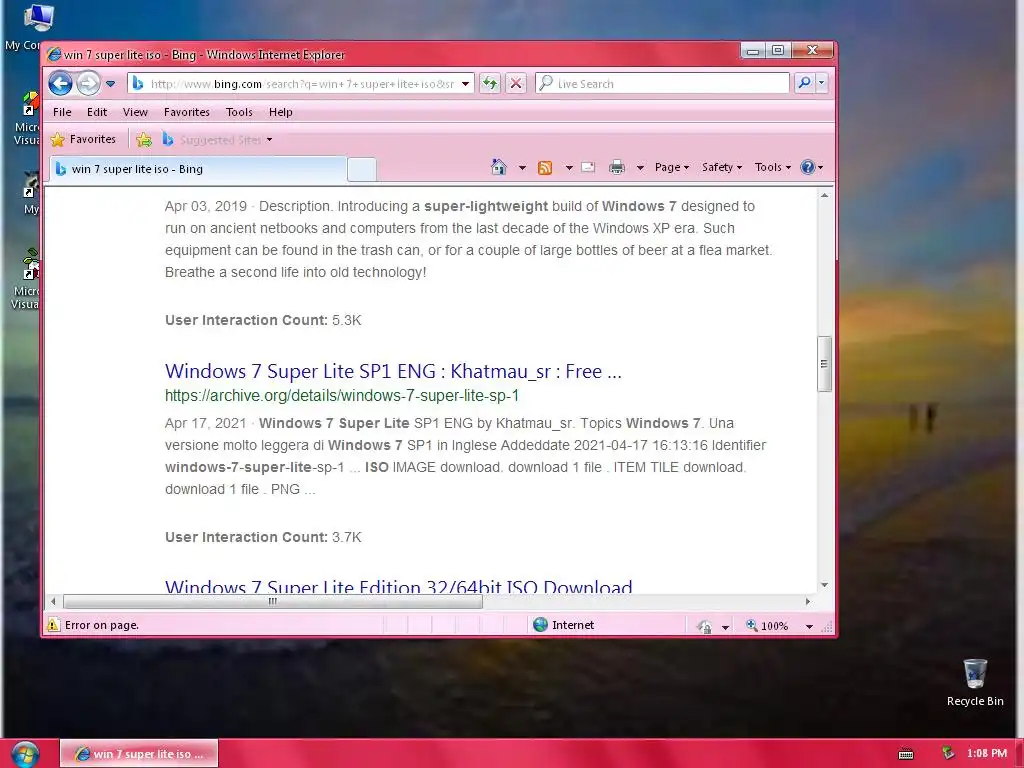Click 'User Interaction Count: 5.3K' text
Screen dimensions: 1024x768
pos(263,320)
